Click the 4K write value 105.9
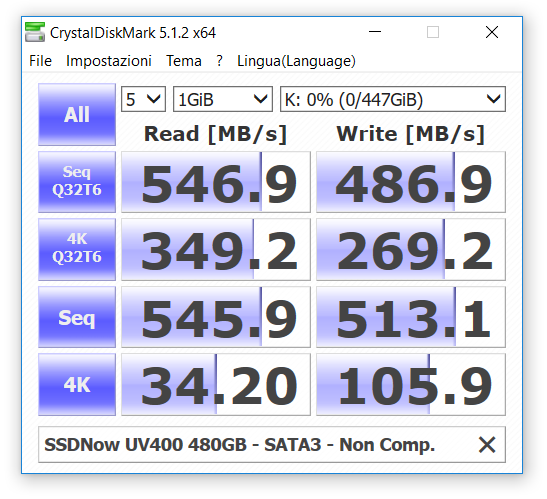Image resolution: width=547 pixels, height=499 pixels. click(411, 384)
